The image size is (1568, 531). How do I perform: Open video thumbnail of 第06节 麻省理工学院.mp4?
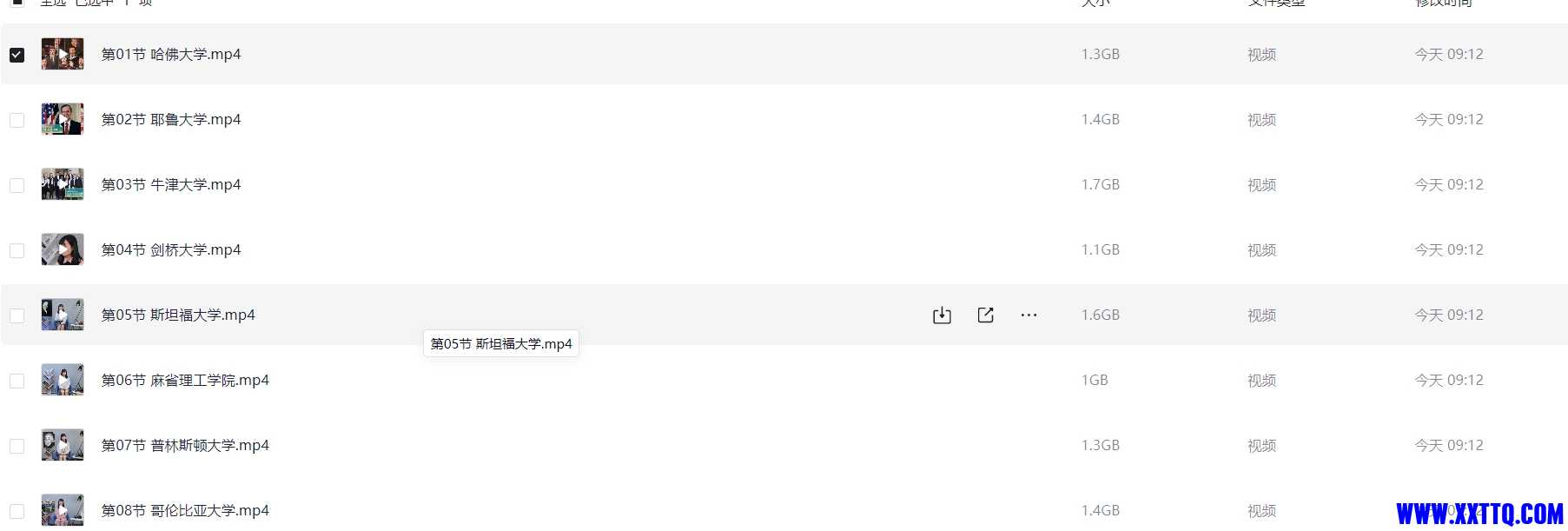coord(63,380)
